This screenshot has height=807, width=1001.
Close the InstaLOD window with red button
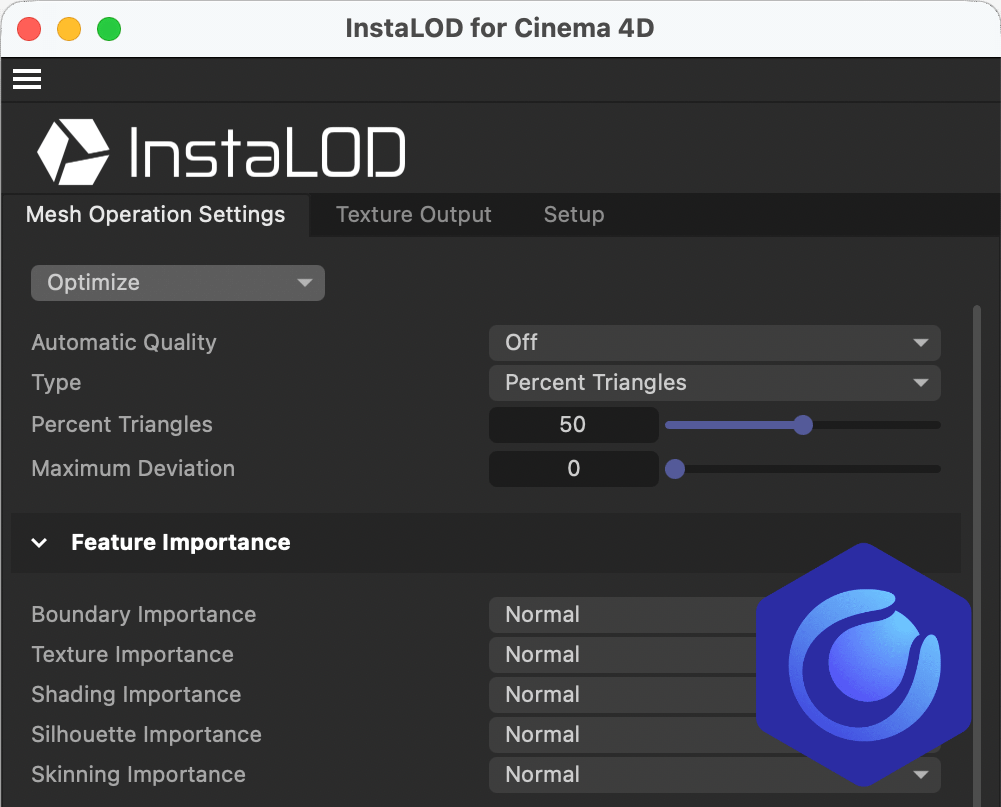[29, 29]
